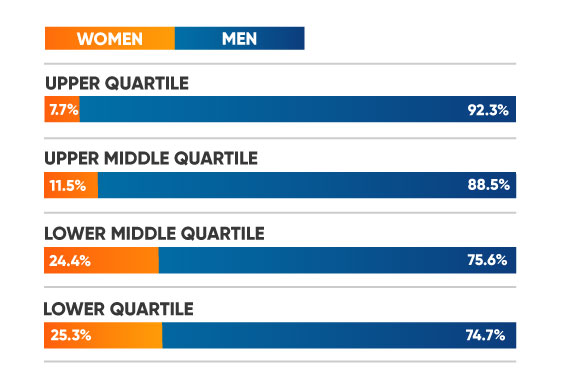Image resolution: width=567 pixels, height=389 pixels.
Task: Click the 75.6% percentage label
Action: tap(487, 260)
